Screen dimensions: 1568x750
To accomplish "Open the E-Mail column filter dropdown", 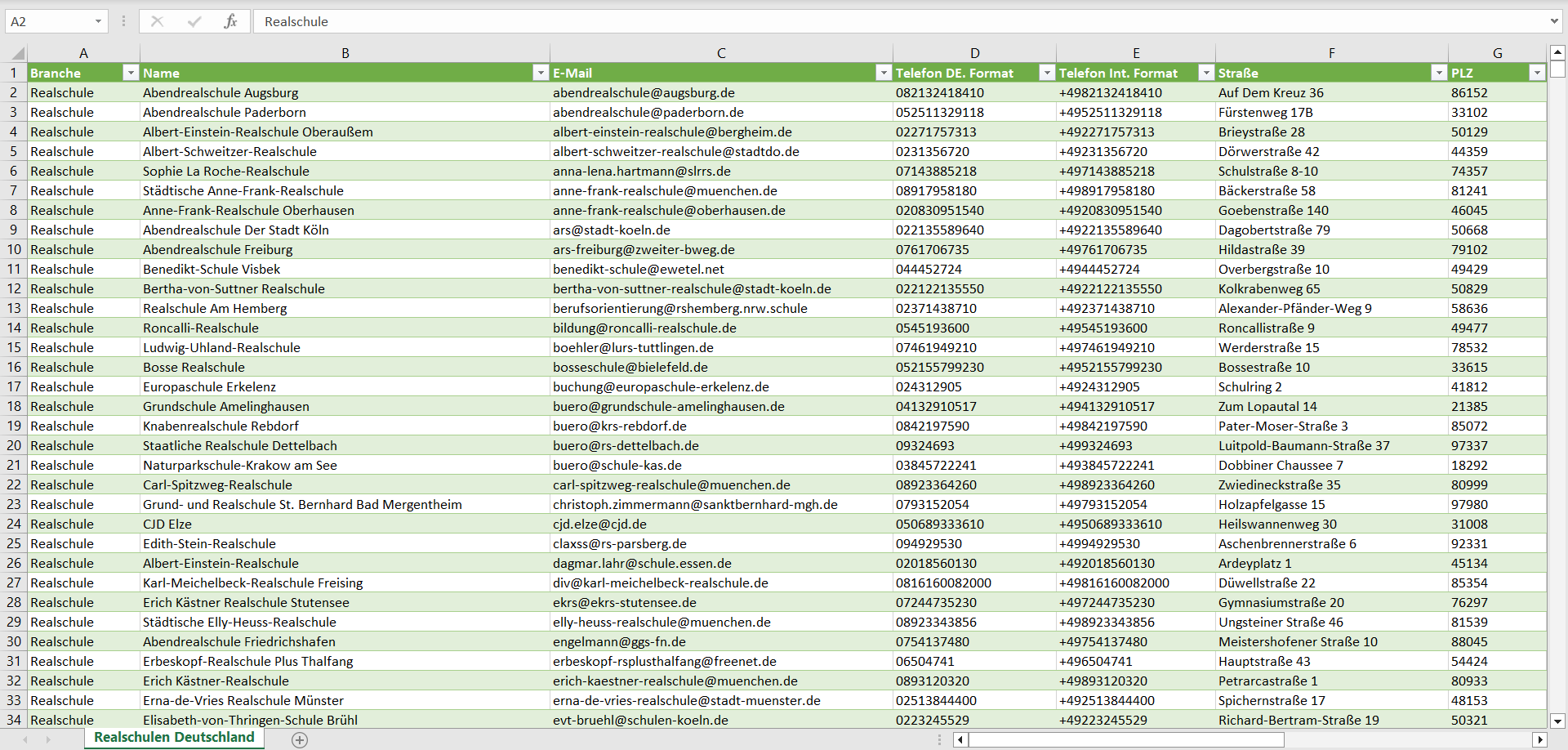I will coord(883,73).
